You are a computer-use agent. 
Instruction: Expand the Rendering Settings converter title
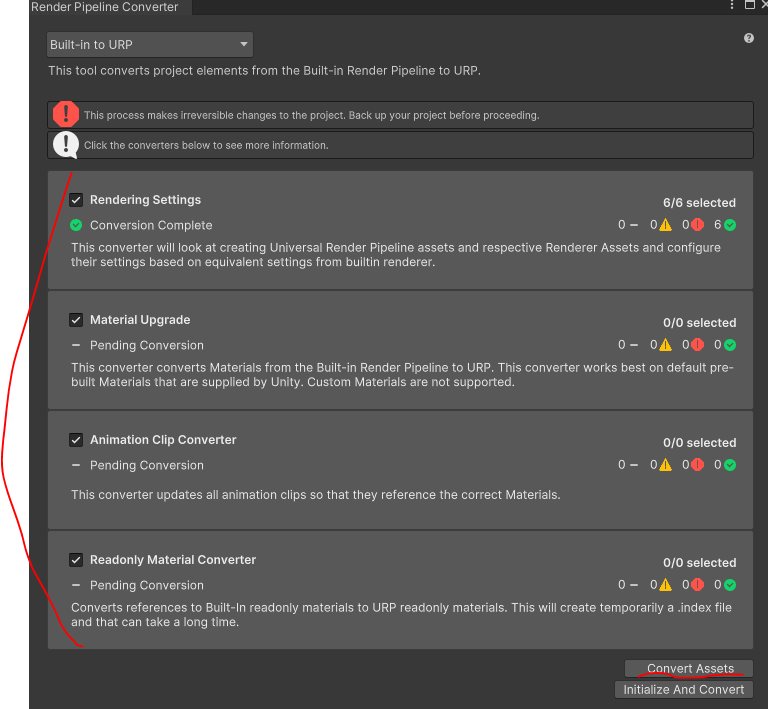pos(145,200)
